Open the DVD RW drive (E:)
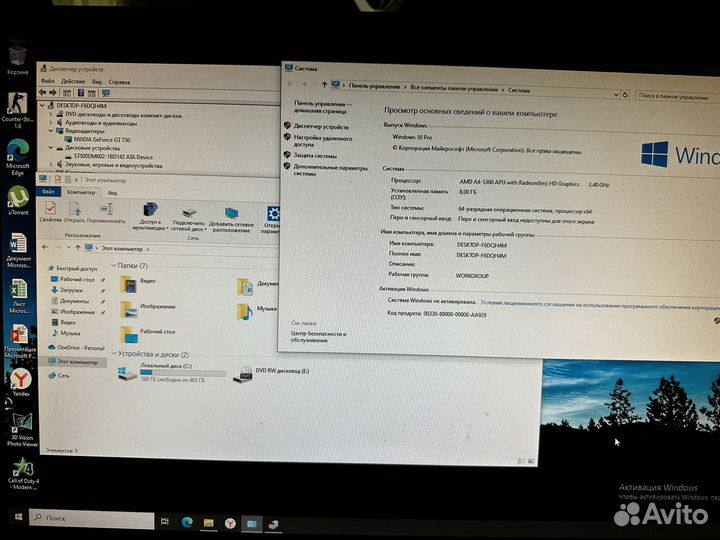 pos(271,374)
